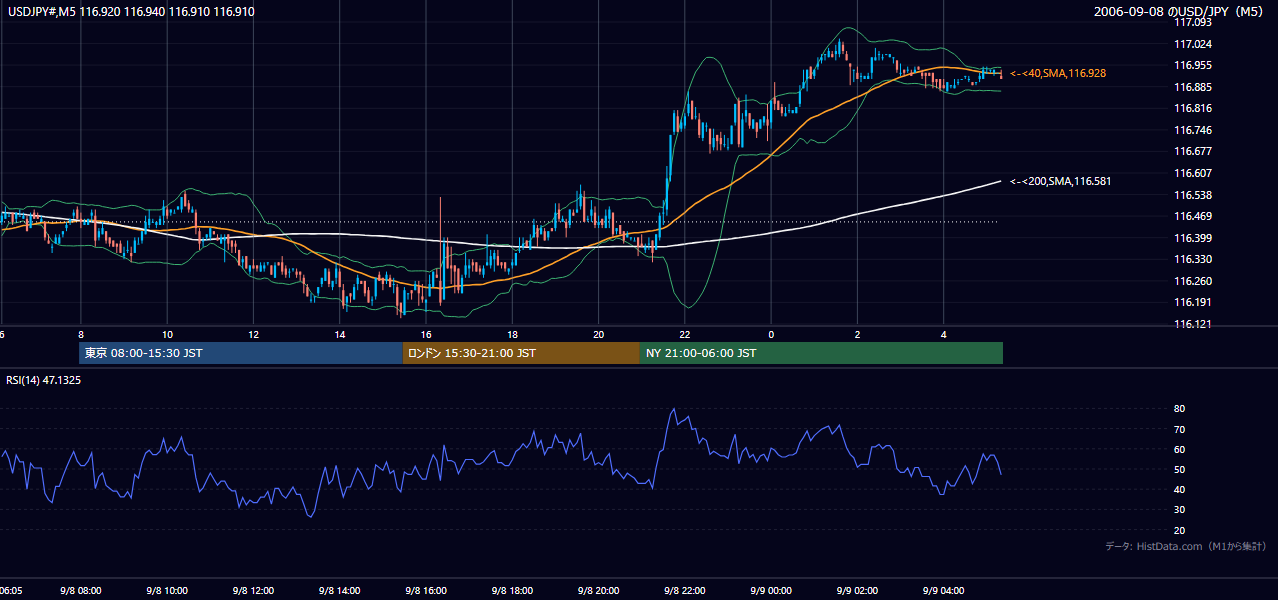
Task: Click the RSI 80 level label
Action: (x=1179, y=409)
